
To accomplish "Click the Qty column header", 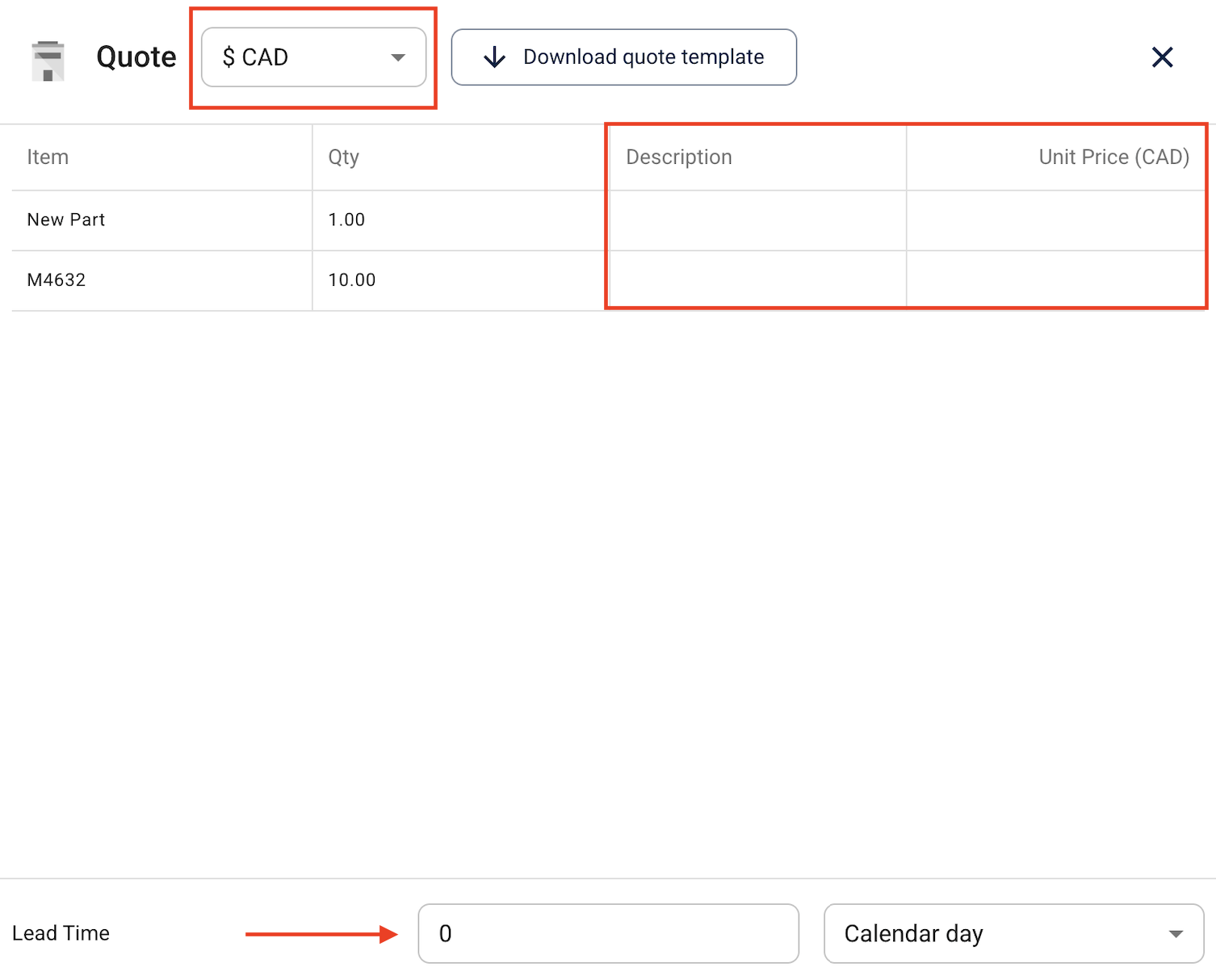I will pyautogui.click(x=343, y=157).
